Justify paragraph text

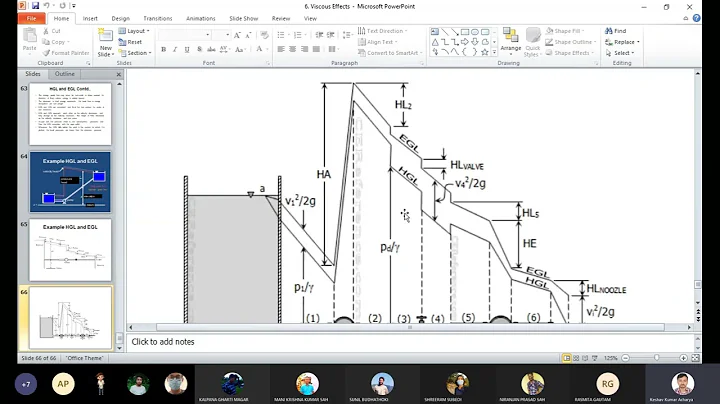coord(316,49)
